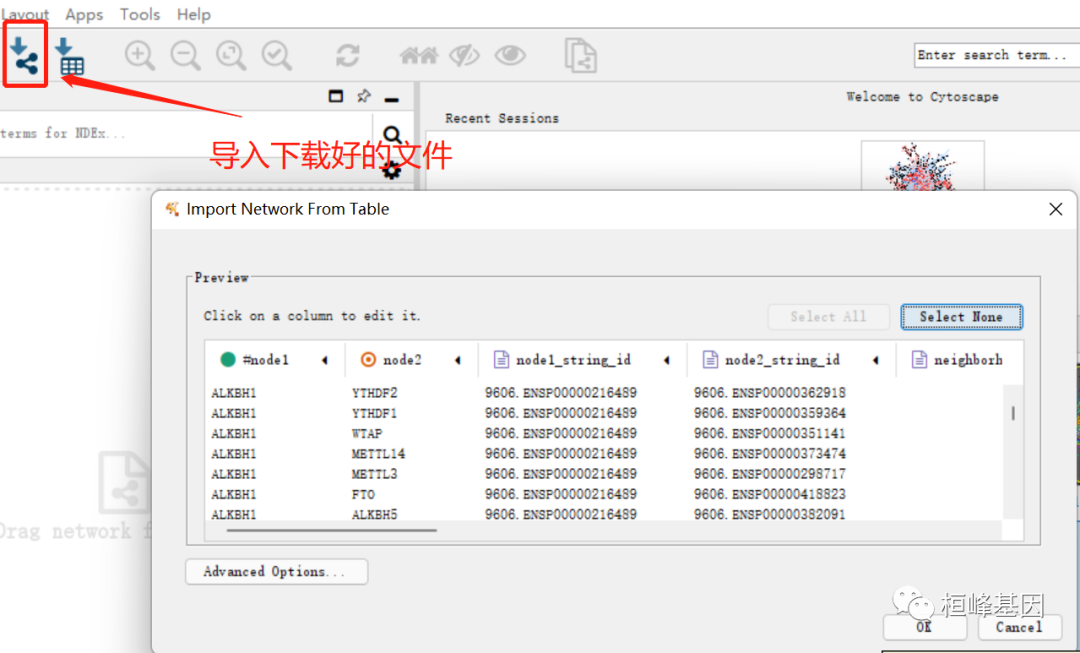Click 9606.ENSP00000418823 cell
The height and width of the screenshot is (653, 1080).
[x=769, y=494]
